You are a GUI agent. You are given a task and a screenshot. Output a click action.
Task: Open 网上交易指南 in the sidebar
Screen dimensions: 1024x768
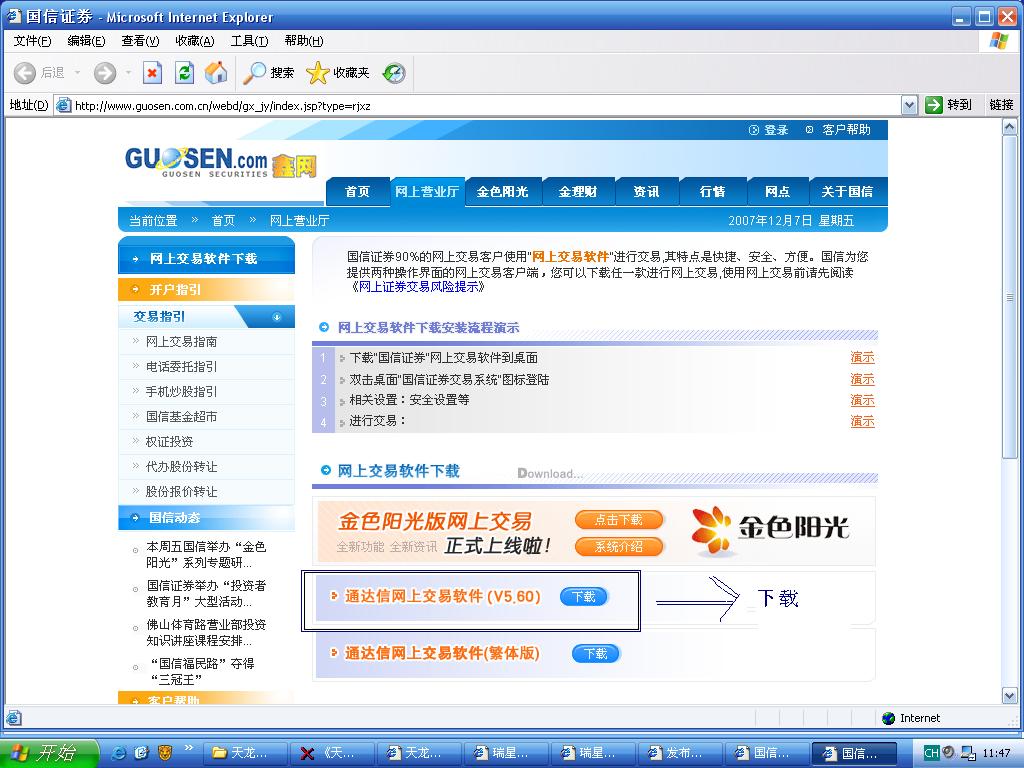tap(182, 342)
